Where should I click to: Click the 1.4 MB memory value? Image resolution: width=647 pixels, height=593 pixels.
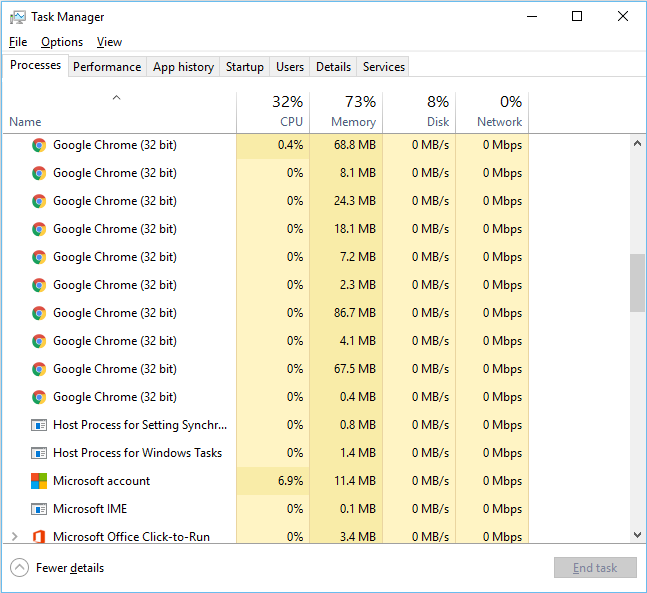[358, 453]
